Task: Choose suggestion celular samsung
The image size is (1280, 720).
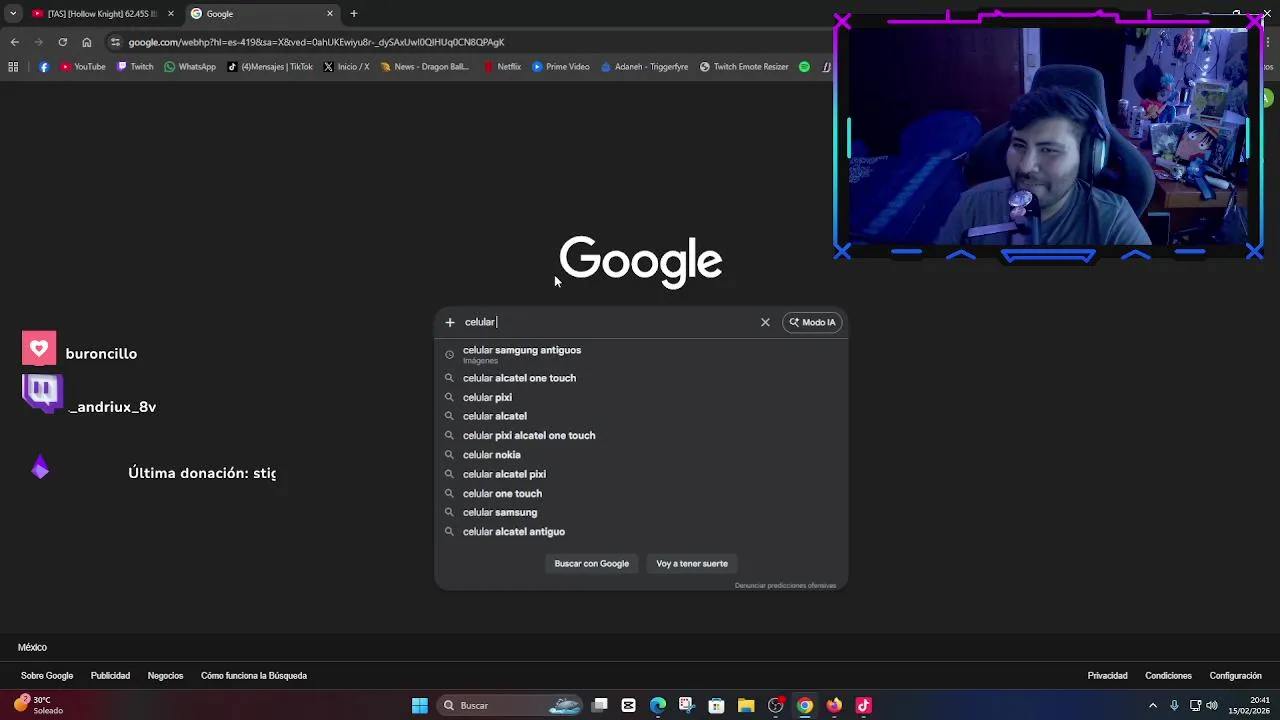Action: (640, 512)
